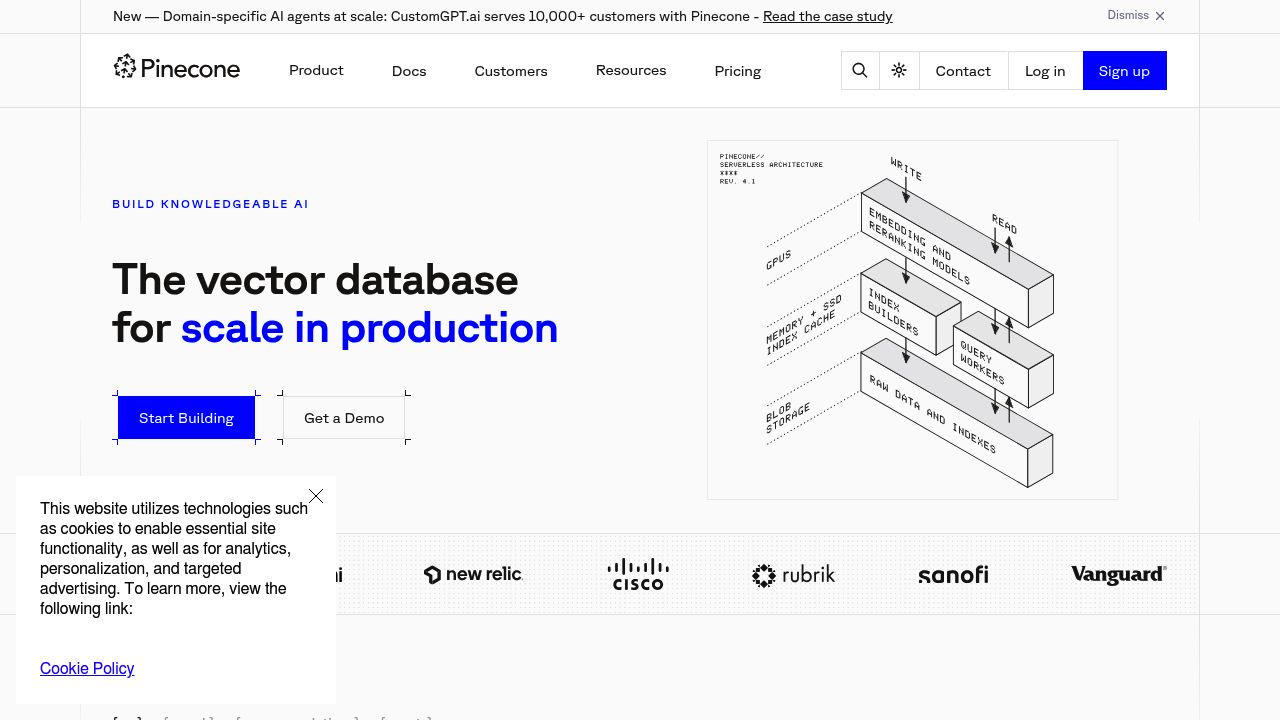The image size is (1280, 720).
Task: Click the Vanguard logo
Action: 1118,574
